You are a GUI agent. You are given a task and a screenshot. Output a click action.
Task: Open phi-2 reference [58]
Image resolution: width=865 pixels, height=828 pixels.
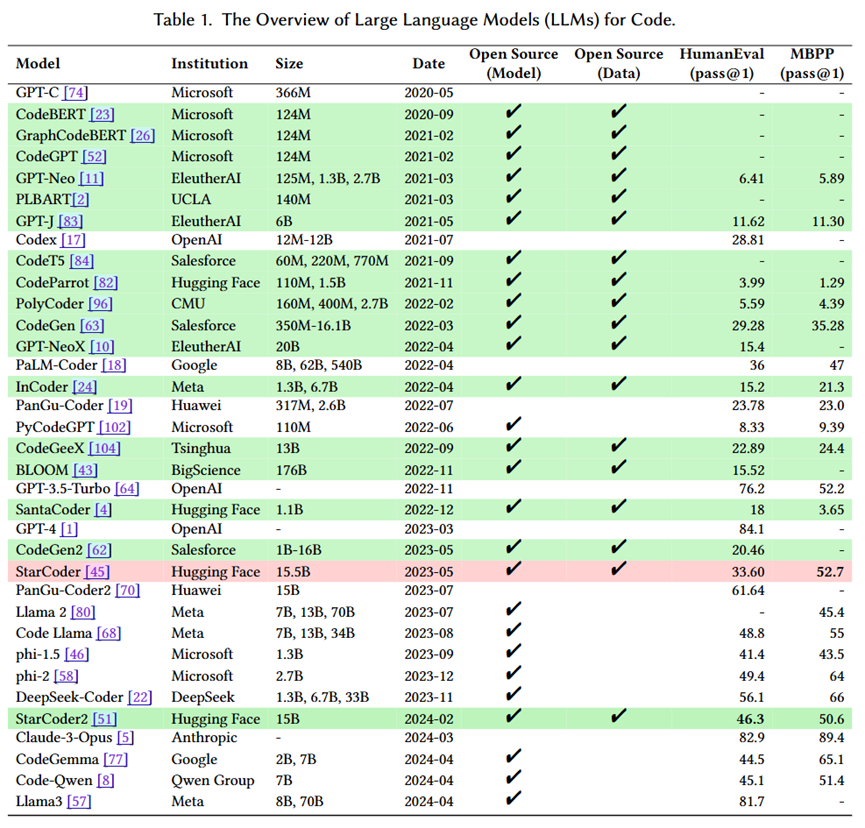(x=66, y=676)
